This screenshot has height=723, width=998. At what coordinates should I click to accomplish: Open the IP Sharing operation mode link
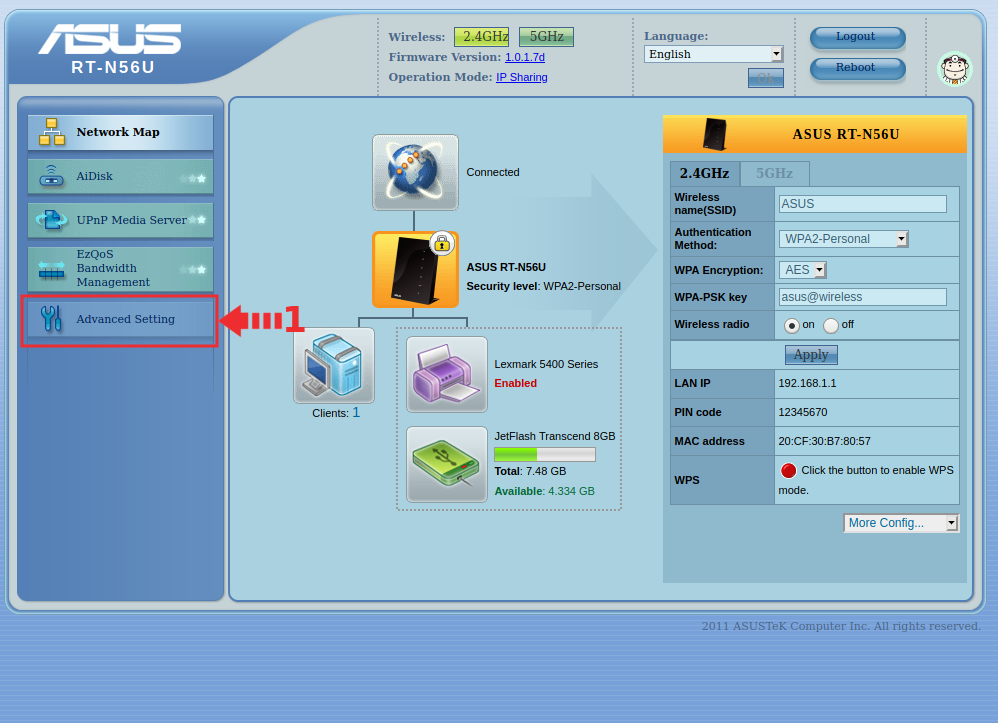click(522, 77)
